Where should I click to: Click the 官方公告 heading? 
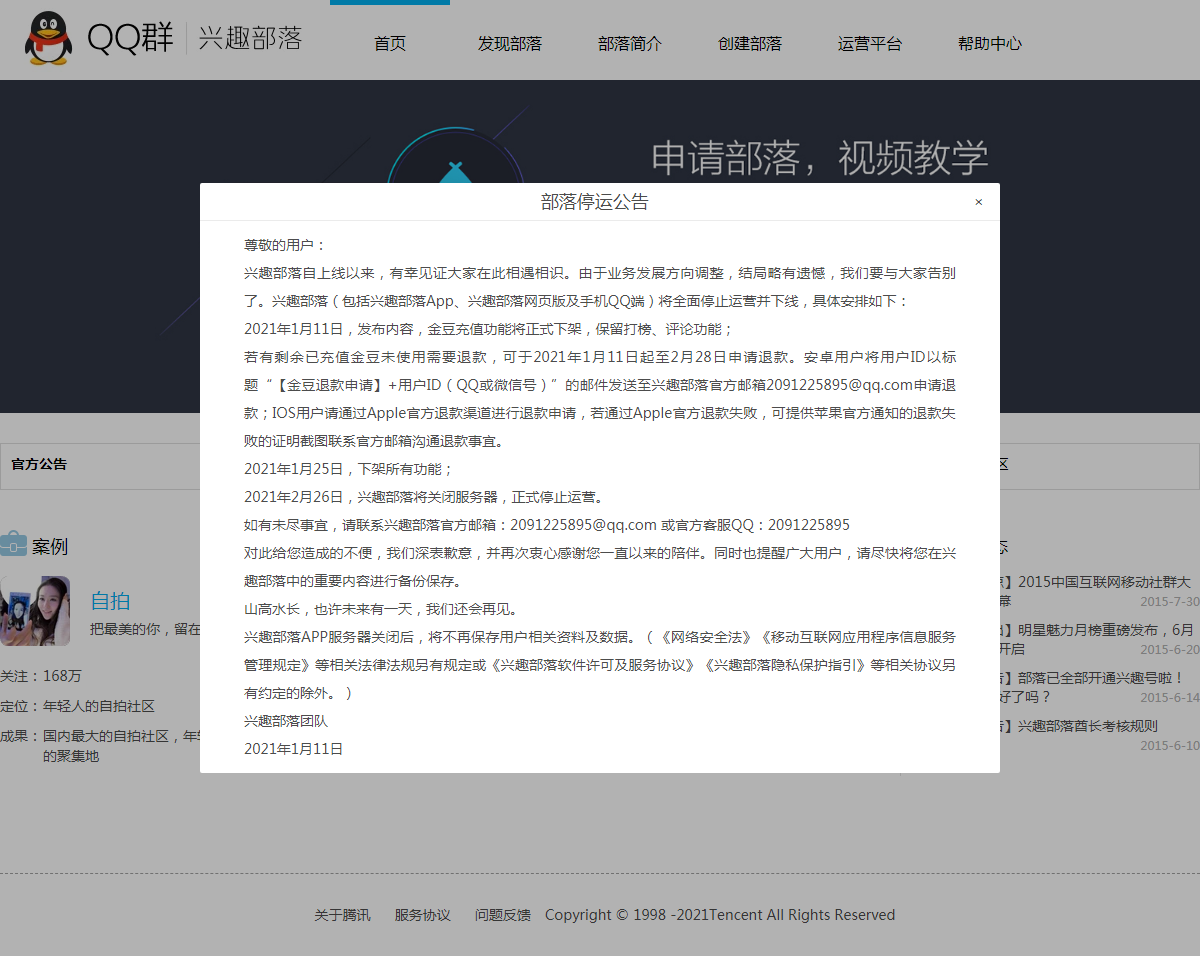39,465
